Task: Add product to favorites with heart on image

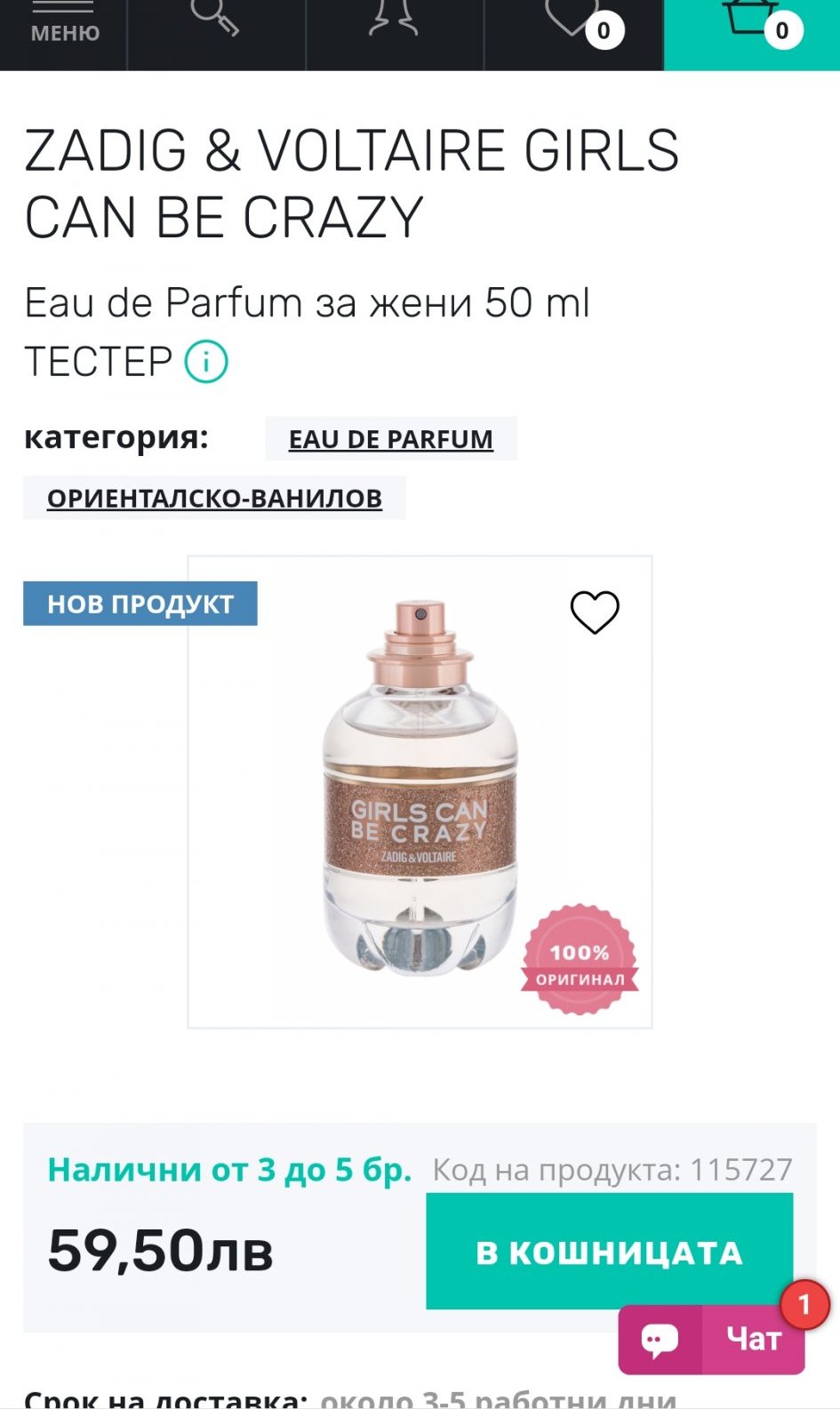Action: click(595, 612)
